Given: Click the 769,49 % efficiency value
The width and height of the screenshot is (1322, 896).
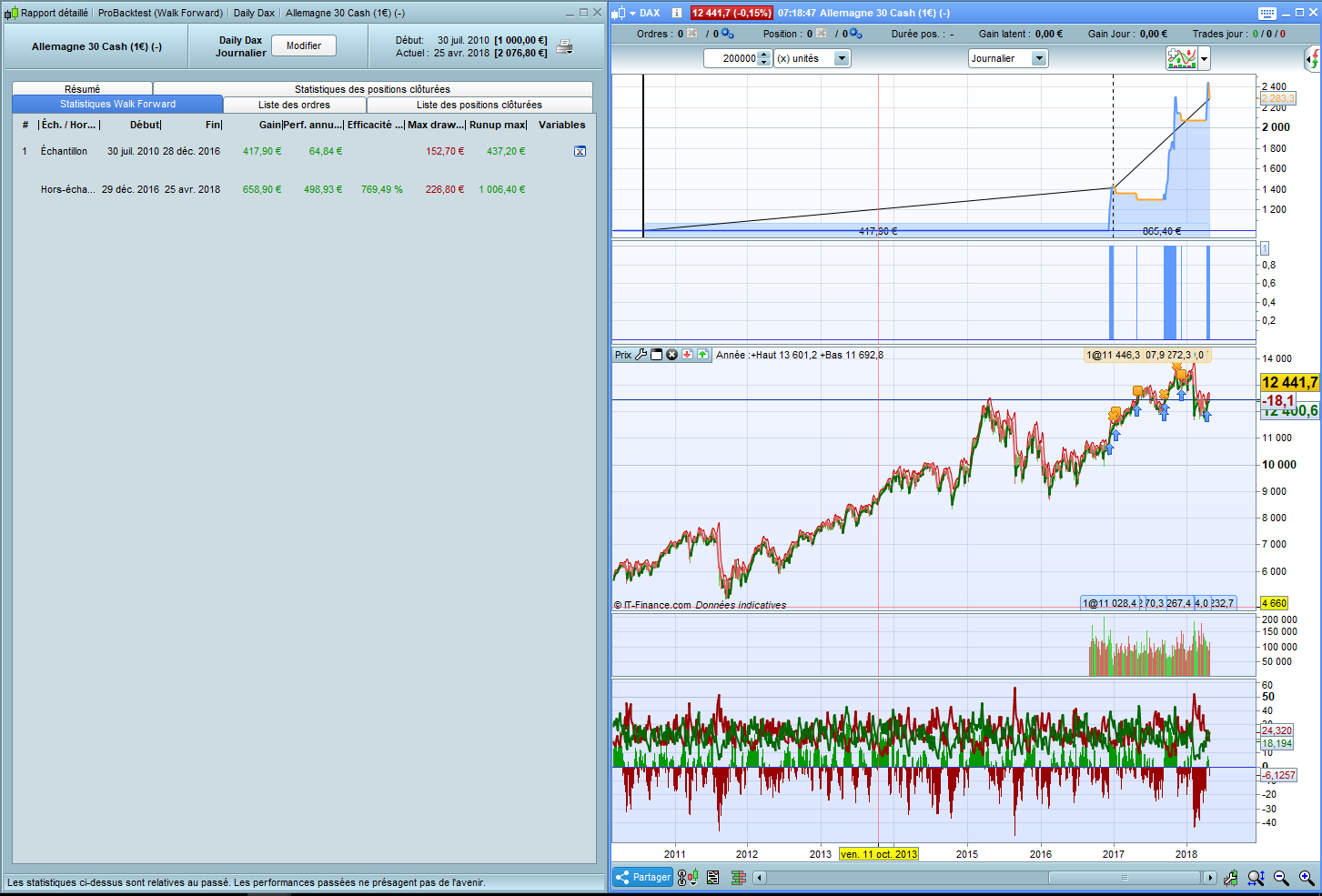Looking at the screenshot, I should [x=381, y=189].
